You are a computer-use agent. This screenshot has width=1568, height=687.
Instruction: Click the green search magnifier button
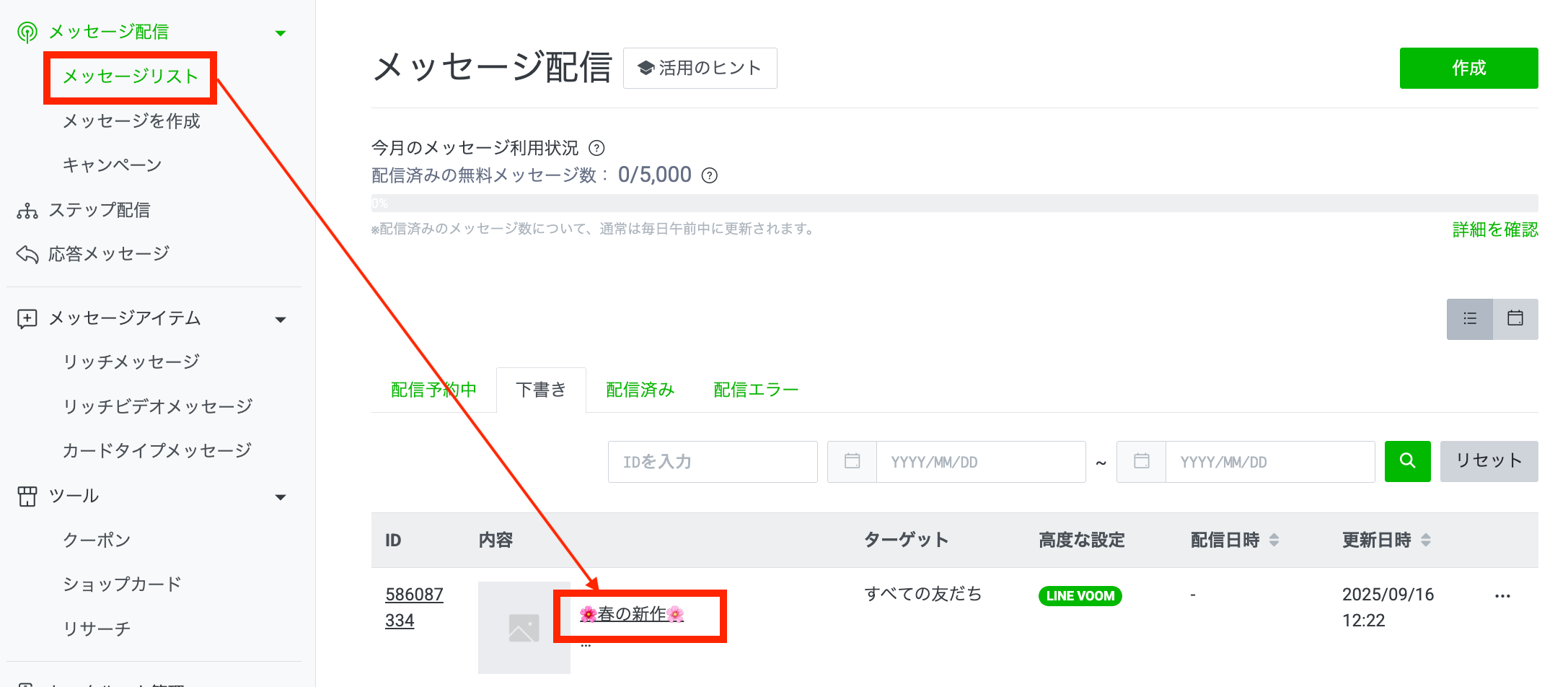[1406, 461]
